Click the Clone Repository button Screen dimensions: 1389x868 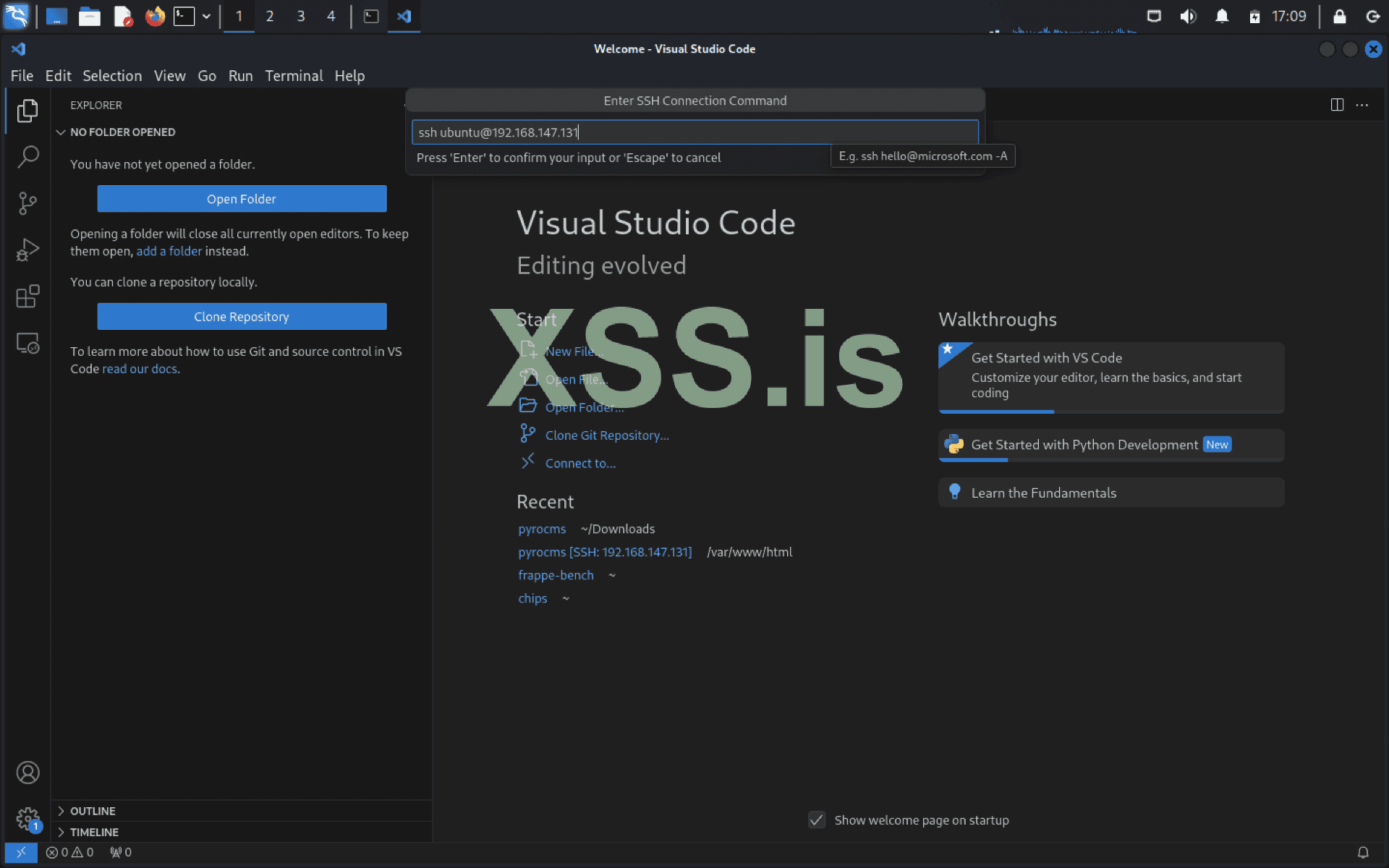[x=242, y=317]
